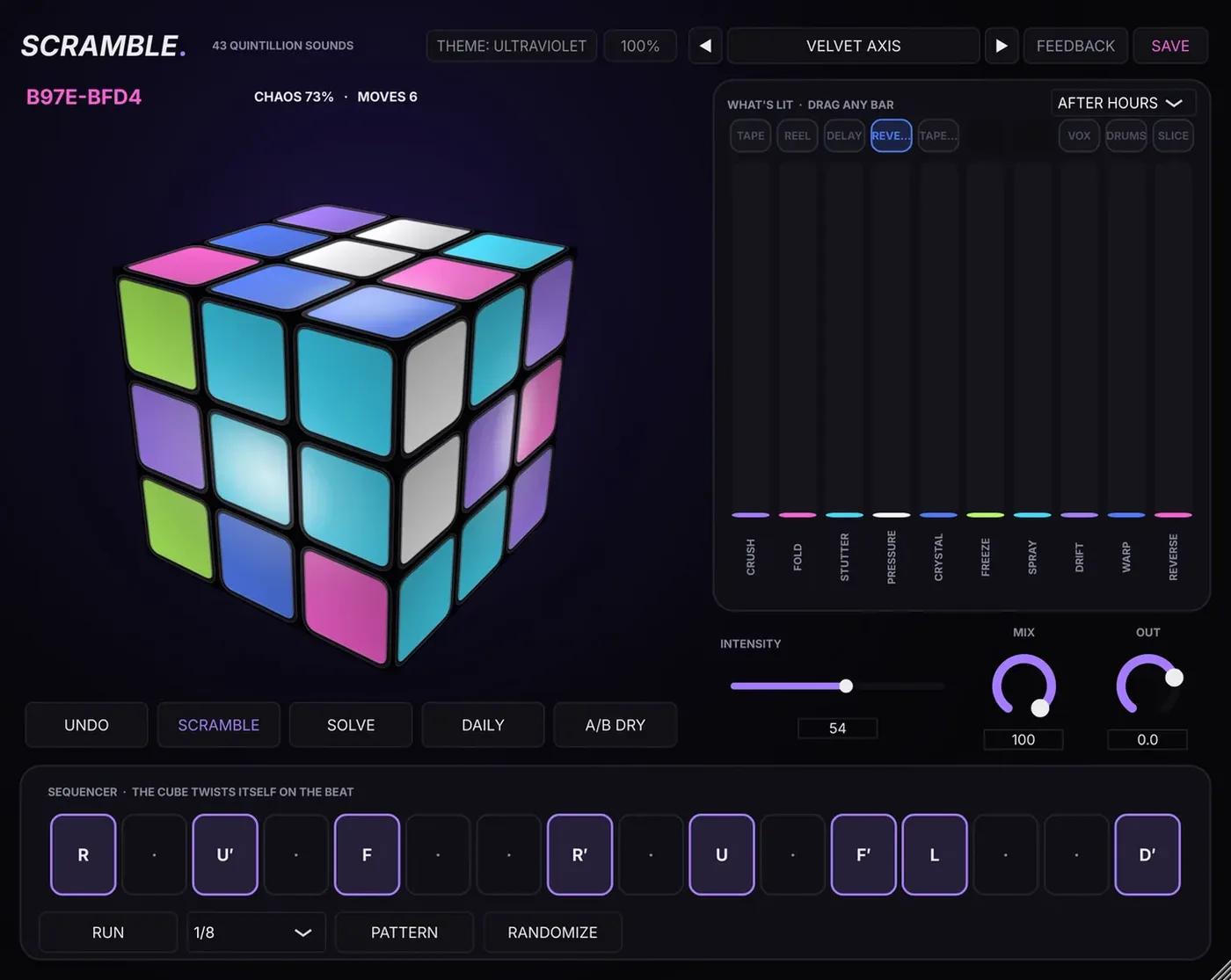1231x980 pixels.
Task: Go to the previous preset arrow
Action: coord(705,46)
